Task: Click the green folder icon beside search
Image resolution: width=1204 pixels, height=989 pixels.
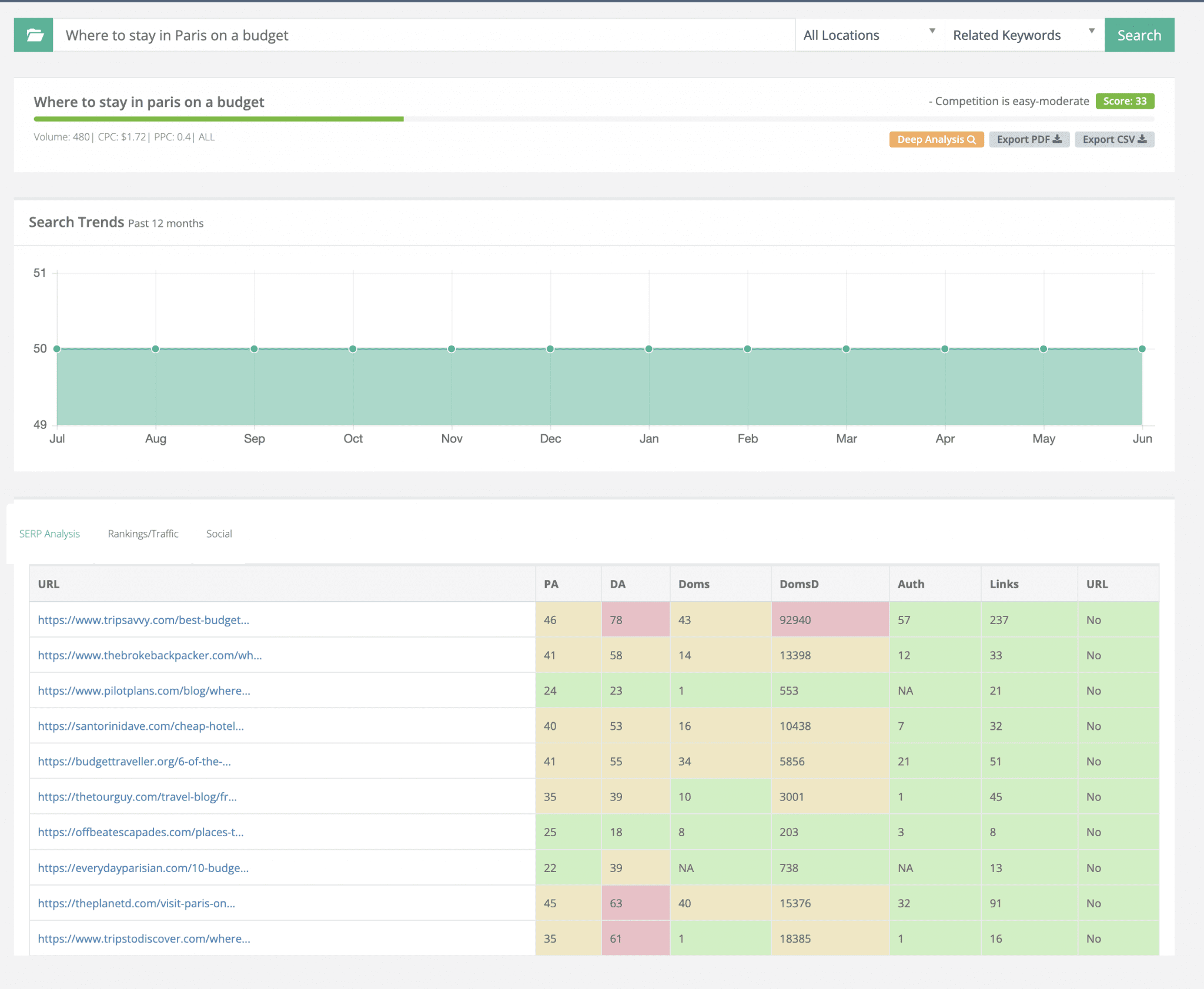Action: tap(34, 35)
